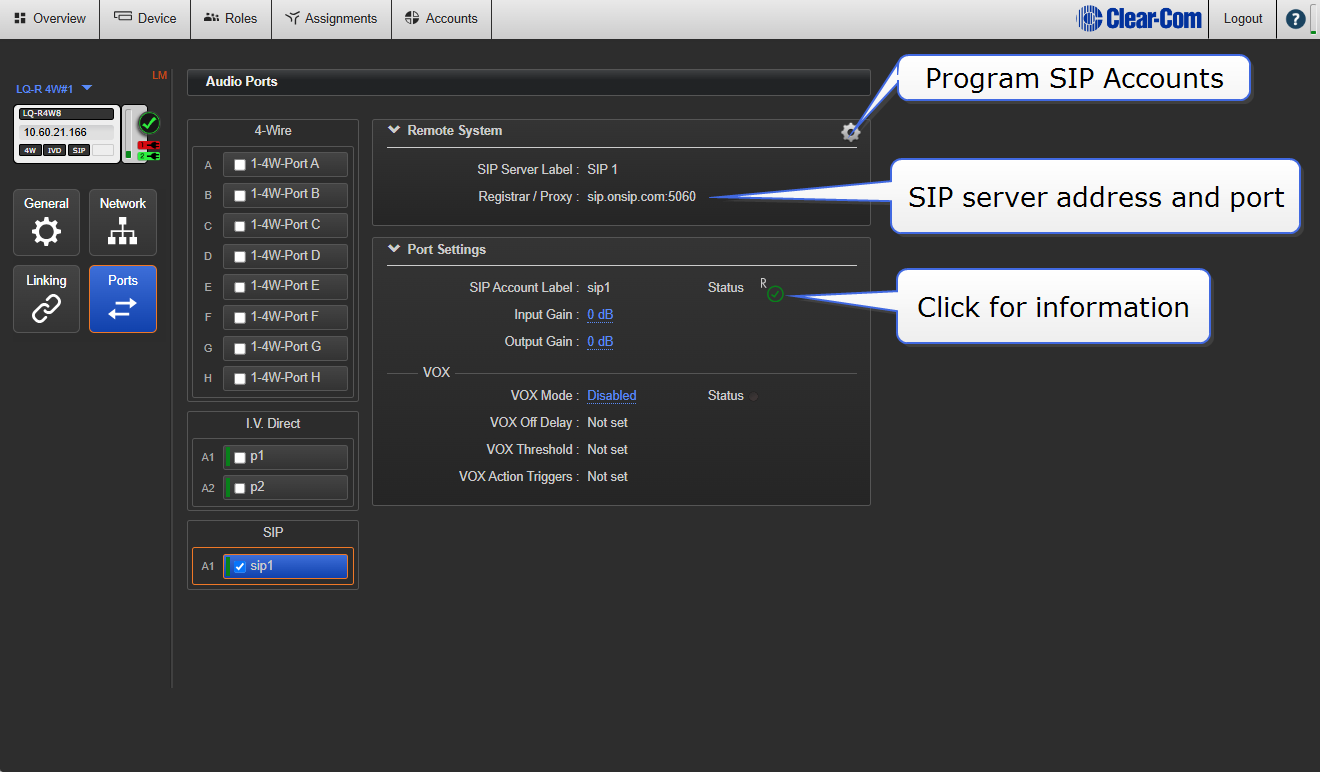Click the Clear-Com logo
The image size is (1320, 772).
(x=1138, y=19)
